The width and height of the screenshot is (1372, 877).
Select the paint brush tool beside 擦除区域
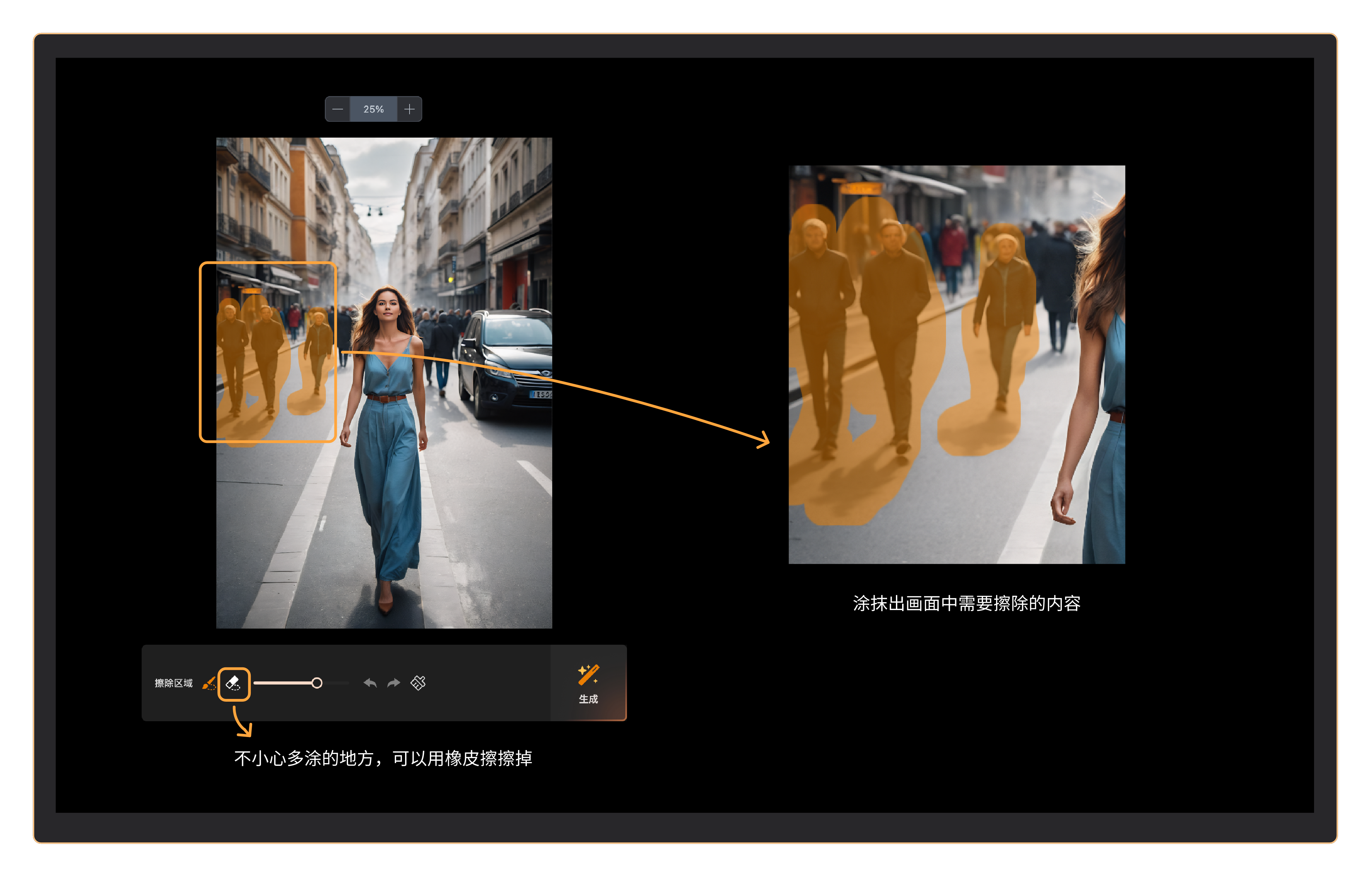coord(209,683)
